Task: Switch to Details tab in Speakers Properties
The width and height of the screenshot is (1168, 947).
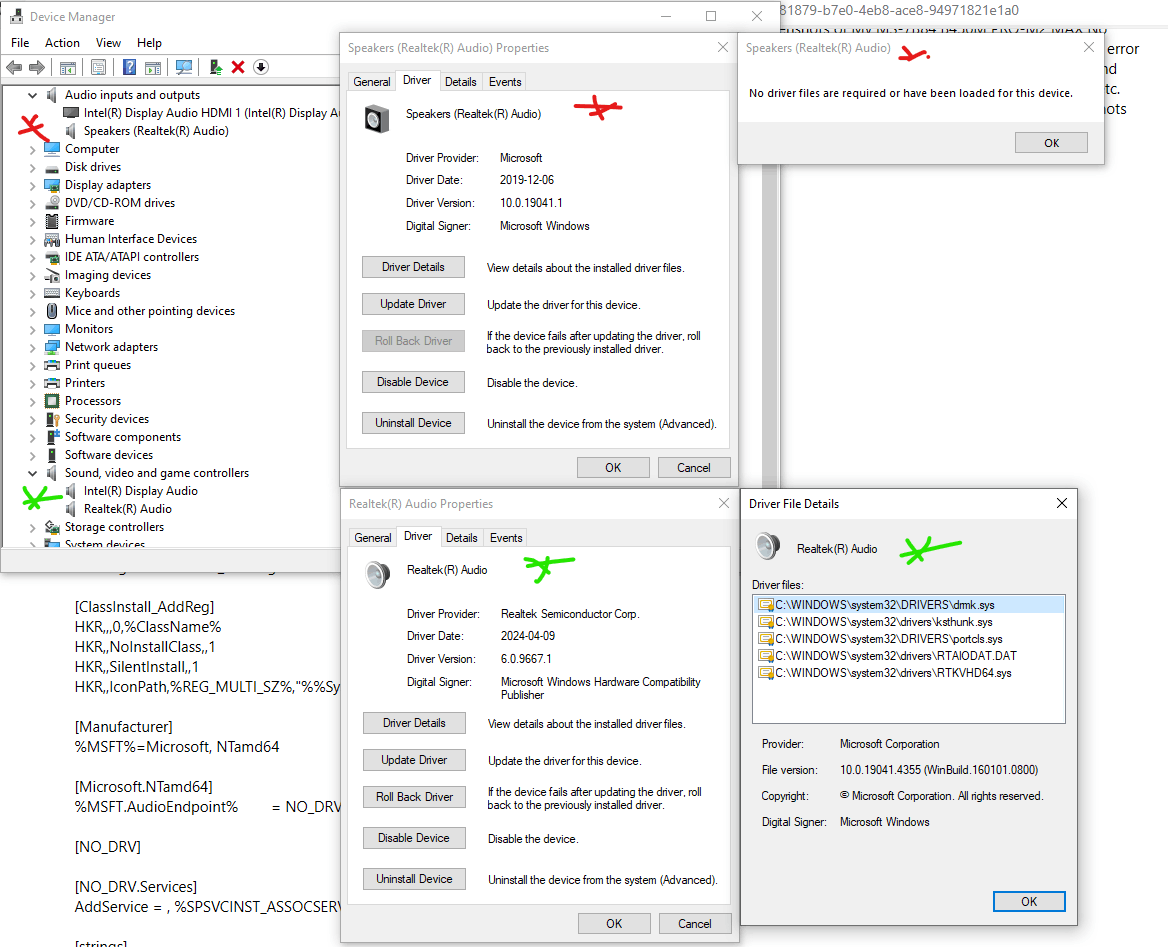Action: pos(460,82)
